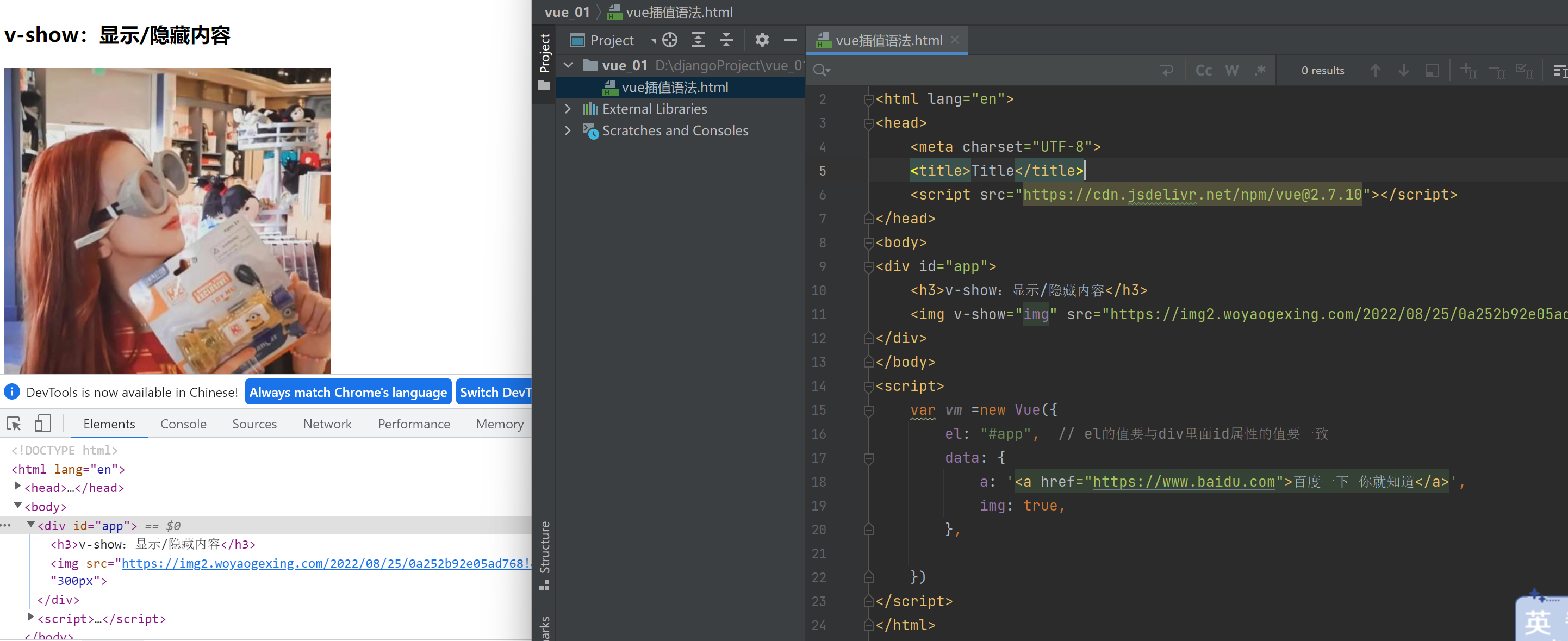Click the Project vertical side tab
Image resolution: width=1568 pixels, height=641 pixels.
pyautogui.click(x=544, y=54)
